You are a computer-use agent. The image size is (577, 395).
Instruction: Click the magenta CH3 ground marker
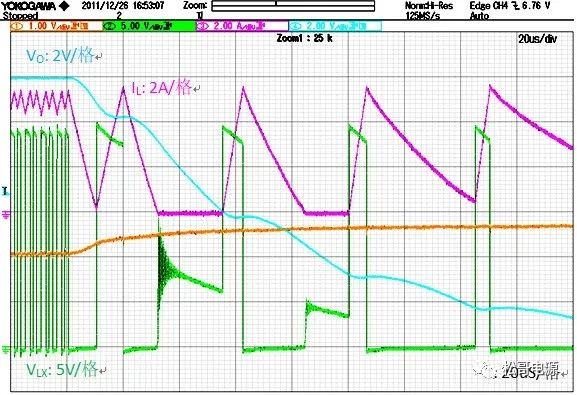(6, 214)
